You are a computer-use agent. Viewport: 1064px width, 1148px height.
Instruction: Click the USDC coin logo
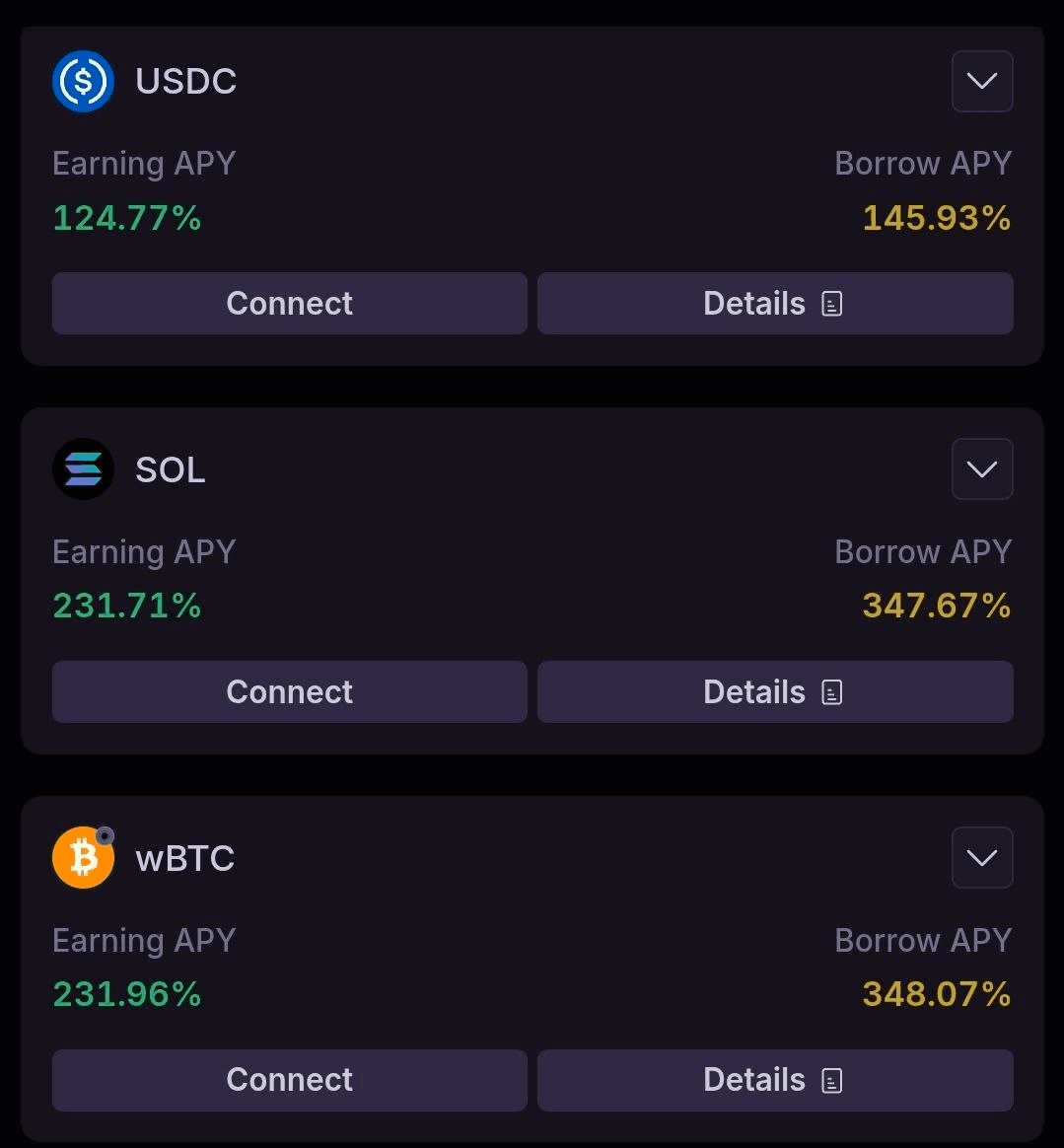(x=83, y=81)
